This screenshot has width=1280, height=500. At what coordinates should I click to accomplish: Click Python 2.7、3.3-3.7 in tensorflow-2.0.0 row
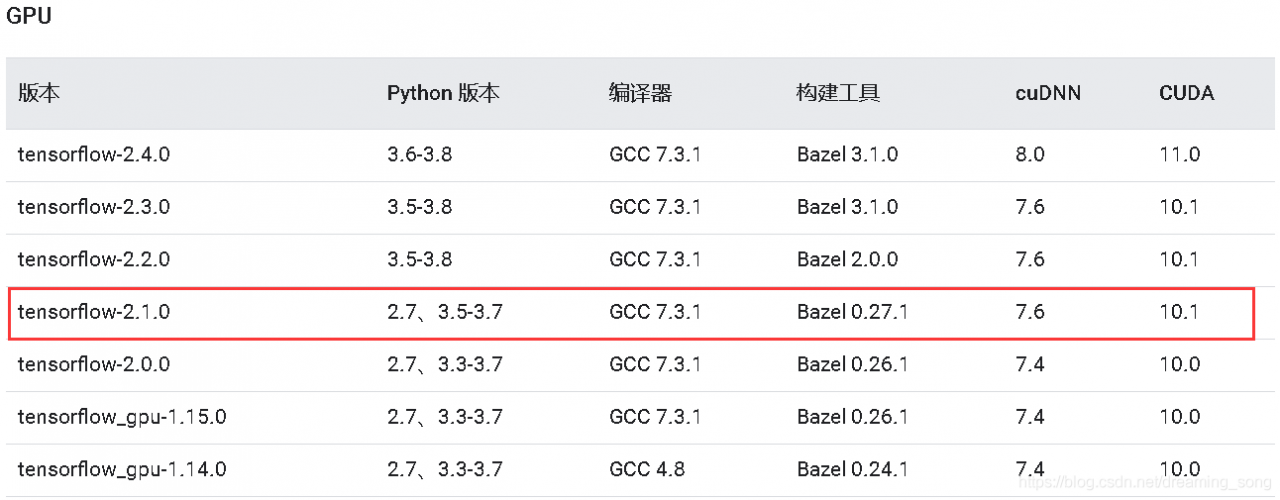tap(445, 364)
